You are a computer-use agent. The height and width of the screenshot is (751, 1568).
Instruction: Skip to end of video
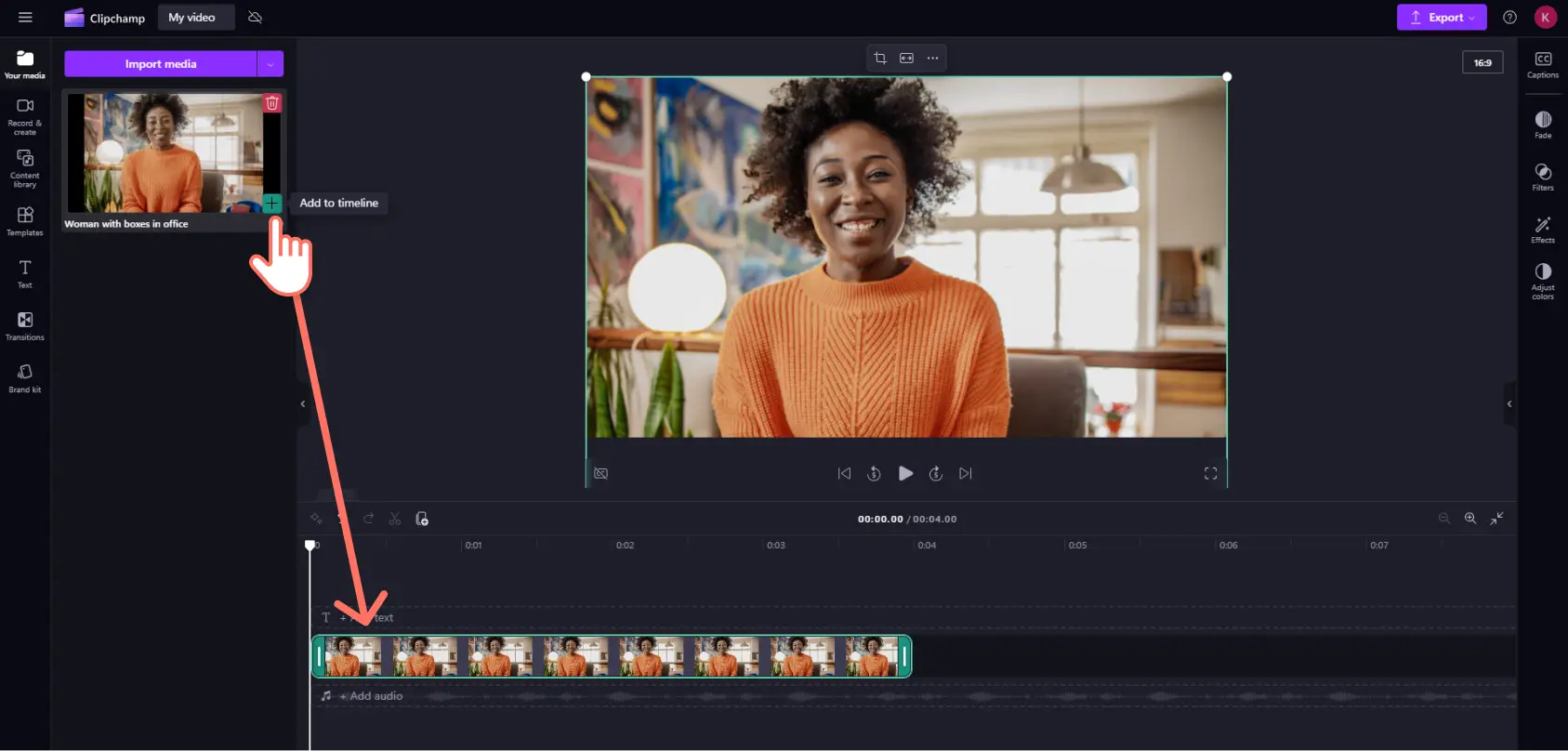pos(966,473)
